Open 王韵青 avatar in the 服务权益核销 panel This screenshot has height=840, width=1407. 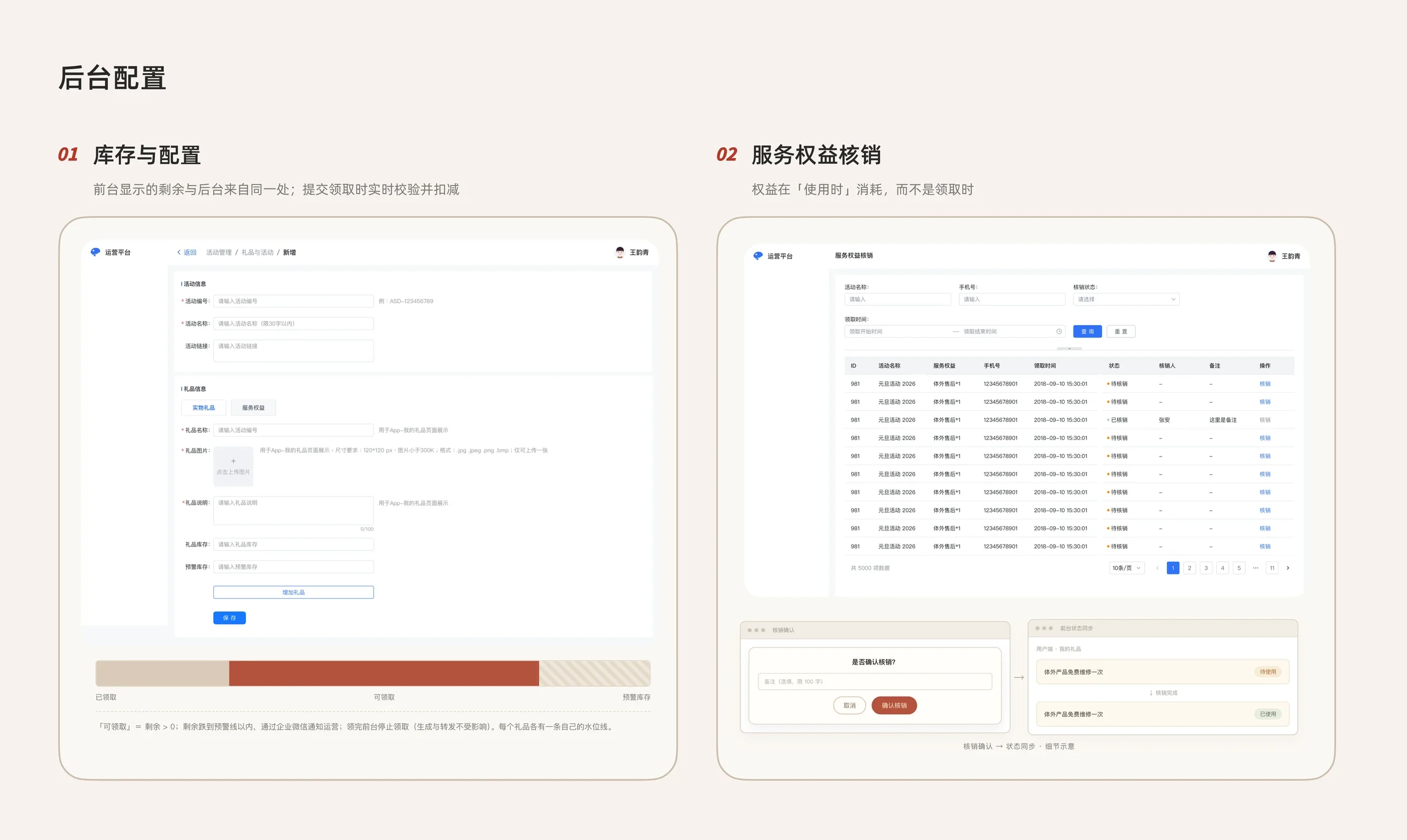(1272, 256)
